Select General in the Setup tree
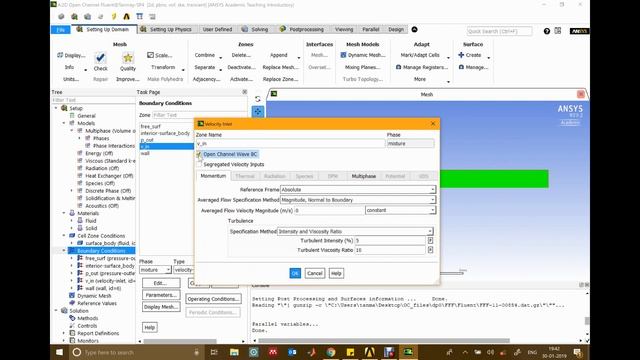 pos(86,116)
